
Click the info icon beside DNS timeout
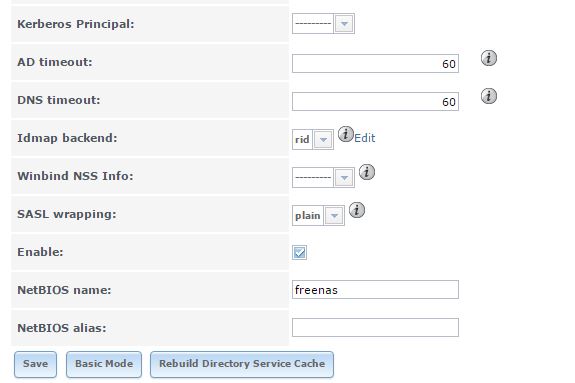[x=488, y=96]
